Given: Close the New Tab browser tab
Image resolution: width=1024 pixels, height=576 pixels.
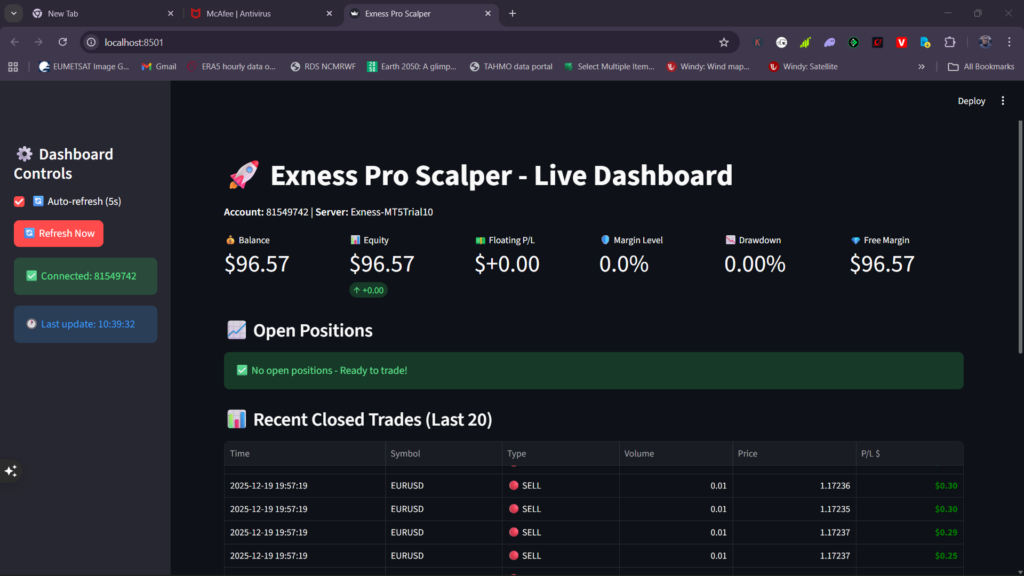Looking at the screenshot, I should click(170, 13).
